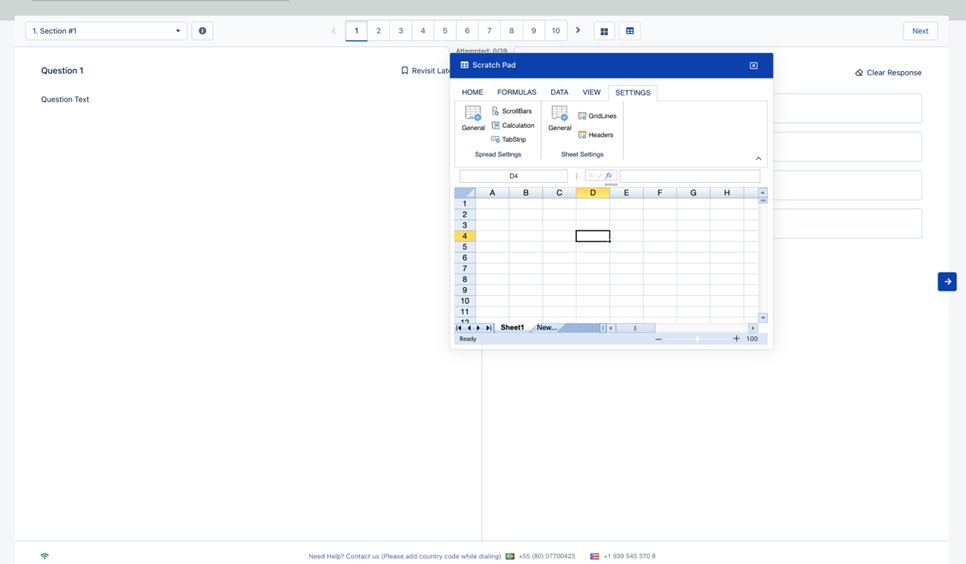Click the insert function fx icon
Image resolution: width=966 pixels, height=564 pixels.
tap(608, 176)
